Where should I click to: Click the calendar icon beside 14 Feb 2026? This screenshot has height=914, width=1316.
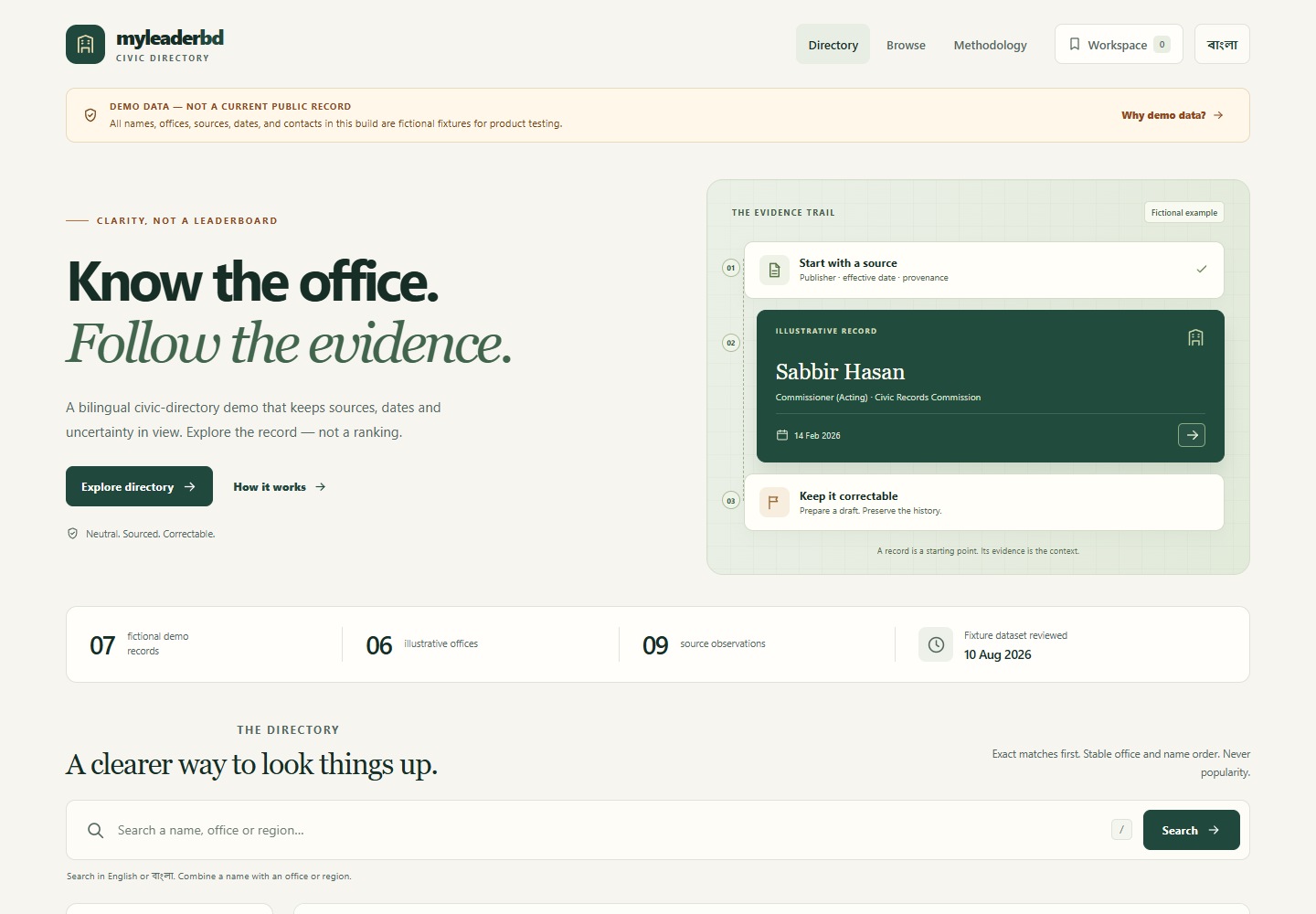click(x=782, y=435)
